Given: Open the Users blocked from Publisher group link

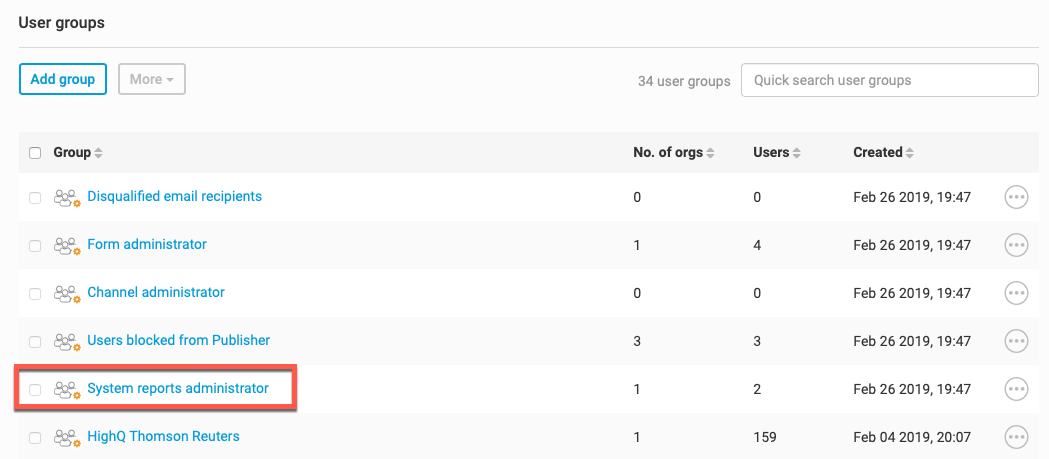Looking at the screenshot, I should pyautogui.click(x=178, y=340).
